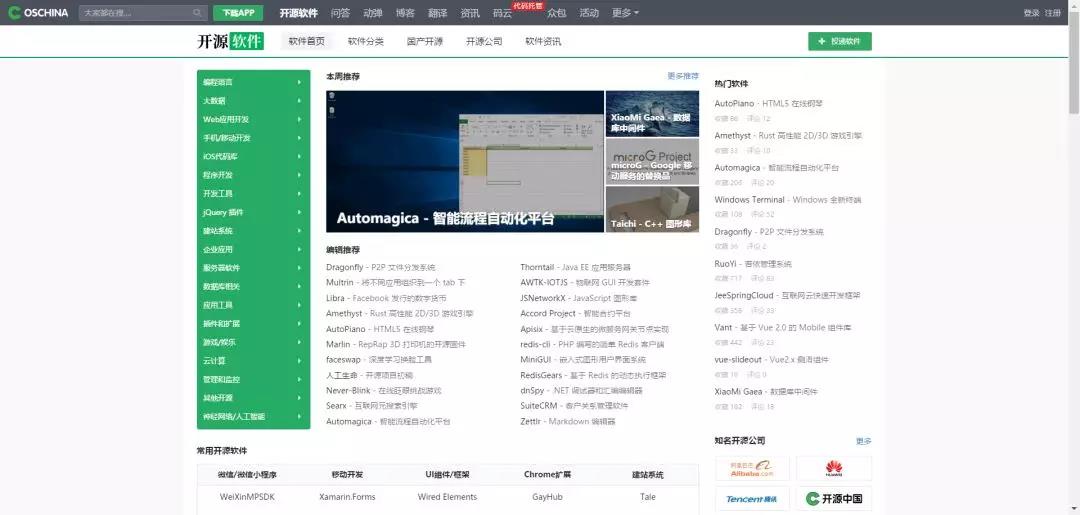This screenshot has width=1080, height=515.
Task: Expand the 神经网络/人工智能 category
Action: pyautogui.click(x=253, y=417)
